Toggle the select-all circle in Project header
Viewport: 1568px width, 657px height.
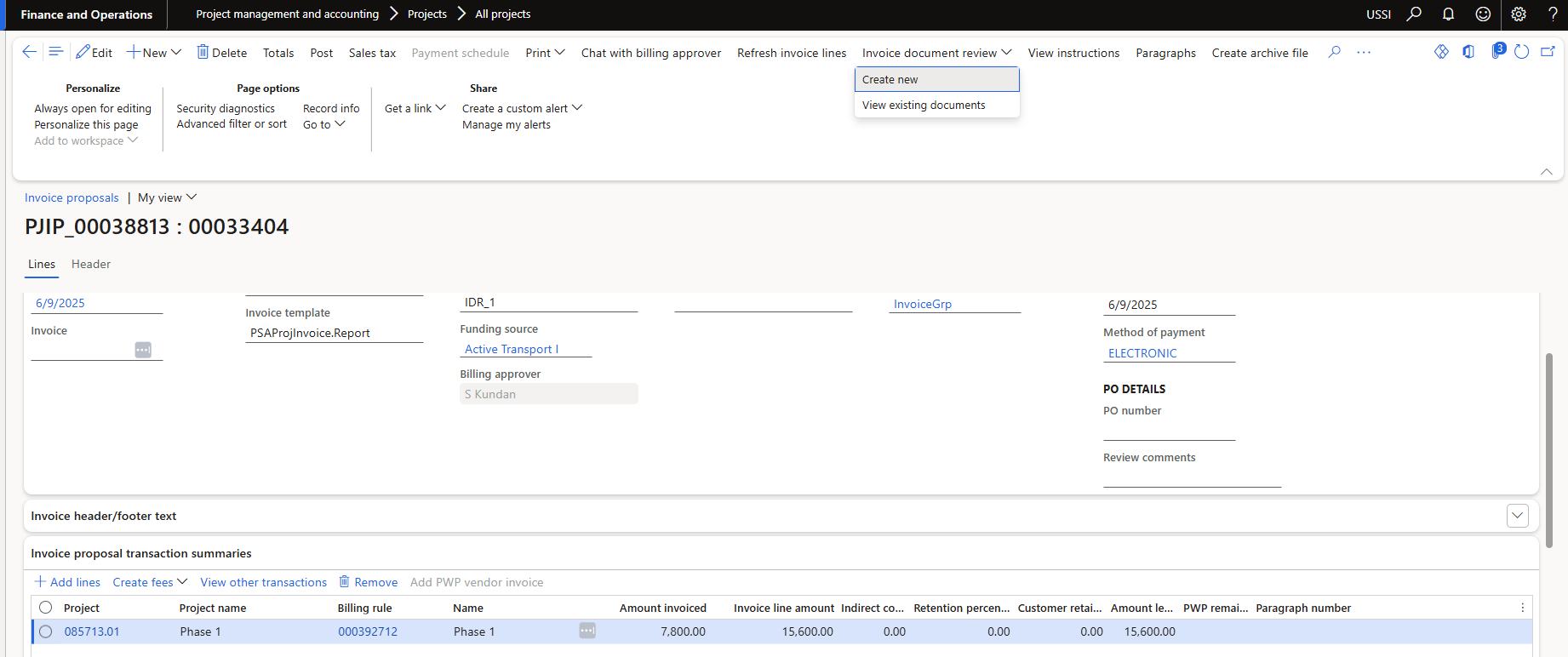(x=46, y=608)
